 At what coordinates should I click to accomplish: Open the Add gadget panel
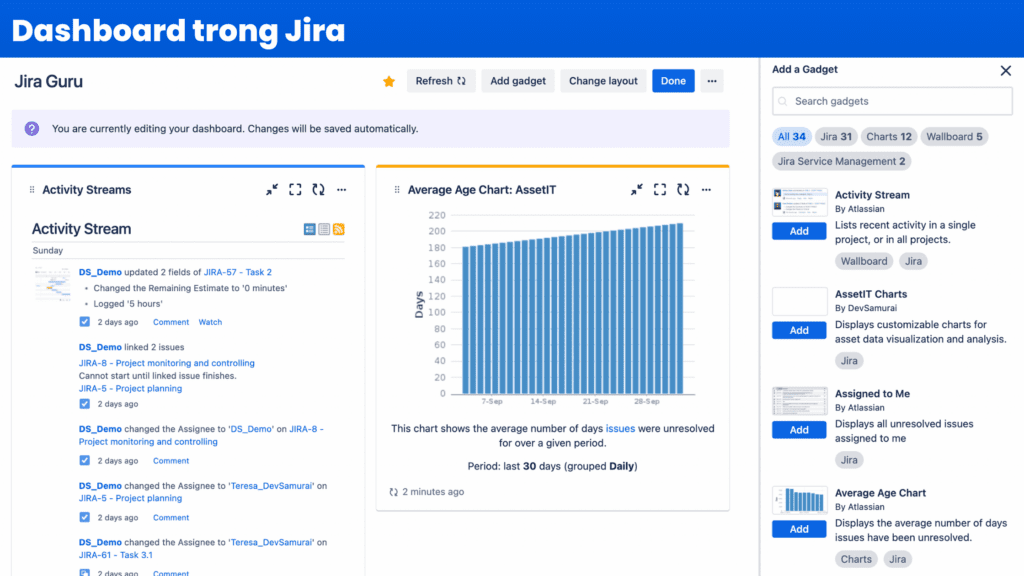tap(518, 81)
